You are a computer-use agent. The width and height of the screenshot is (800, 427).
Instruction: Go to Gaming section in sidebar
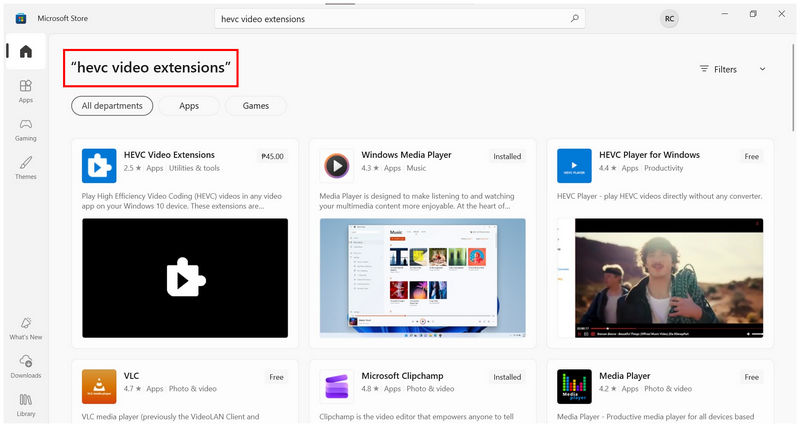tap(26, 130)
